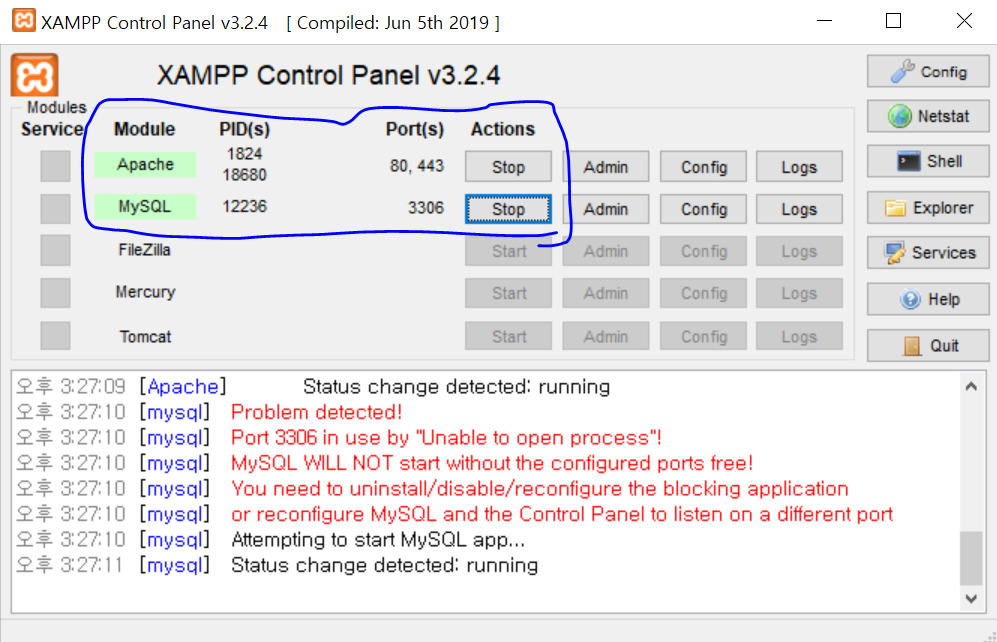The height and width of the screenshot is (642, 997).
Task: Click MySQL PID 12236
Action: (x=244, y=207)
